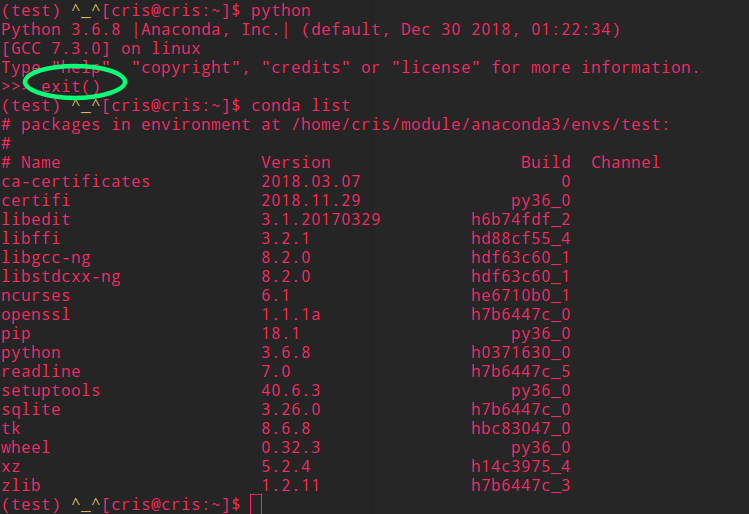Click the 'conda list' command text
This screenshot has width=749, height=514.
coord(300,105)
